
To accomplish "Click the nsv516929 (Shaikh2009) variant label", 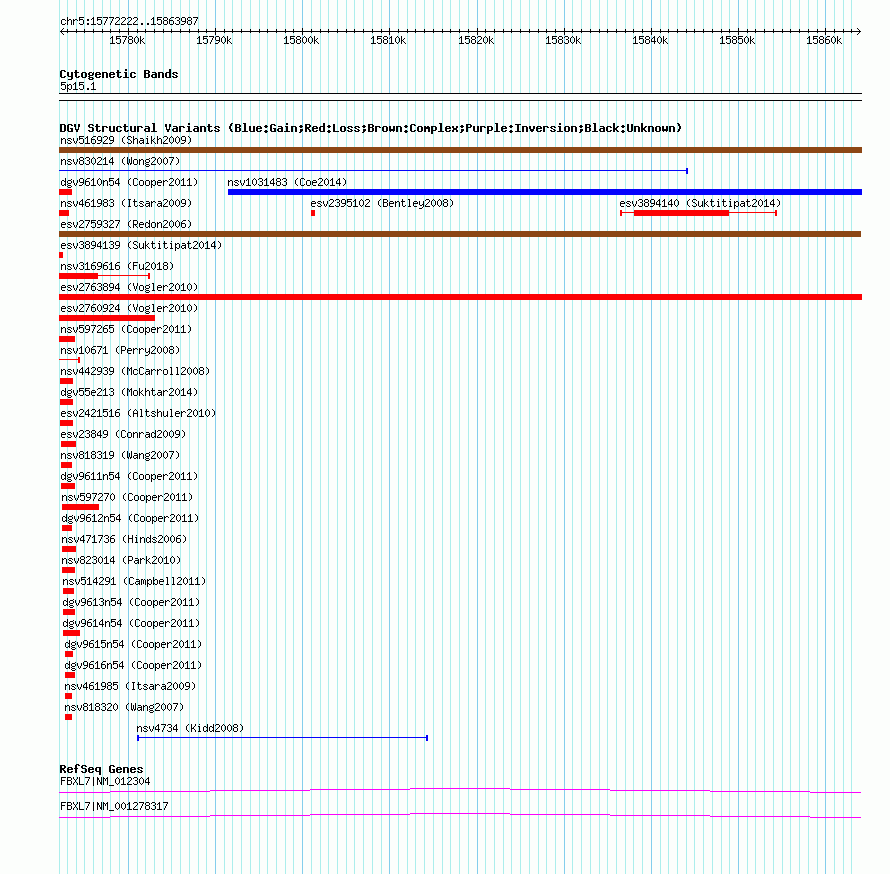I will click(x=126, y=140).
